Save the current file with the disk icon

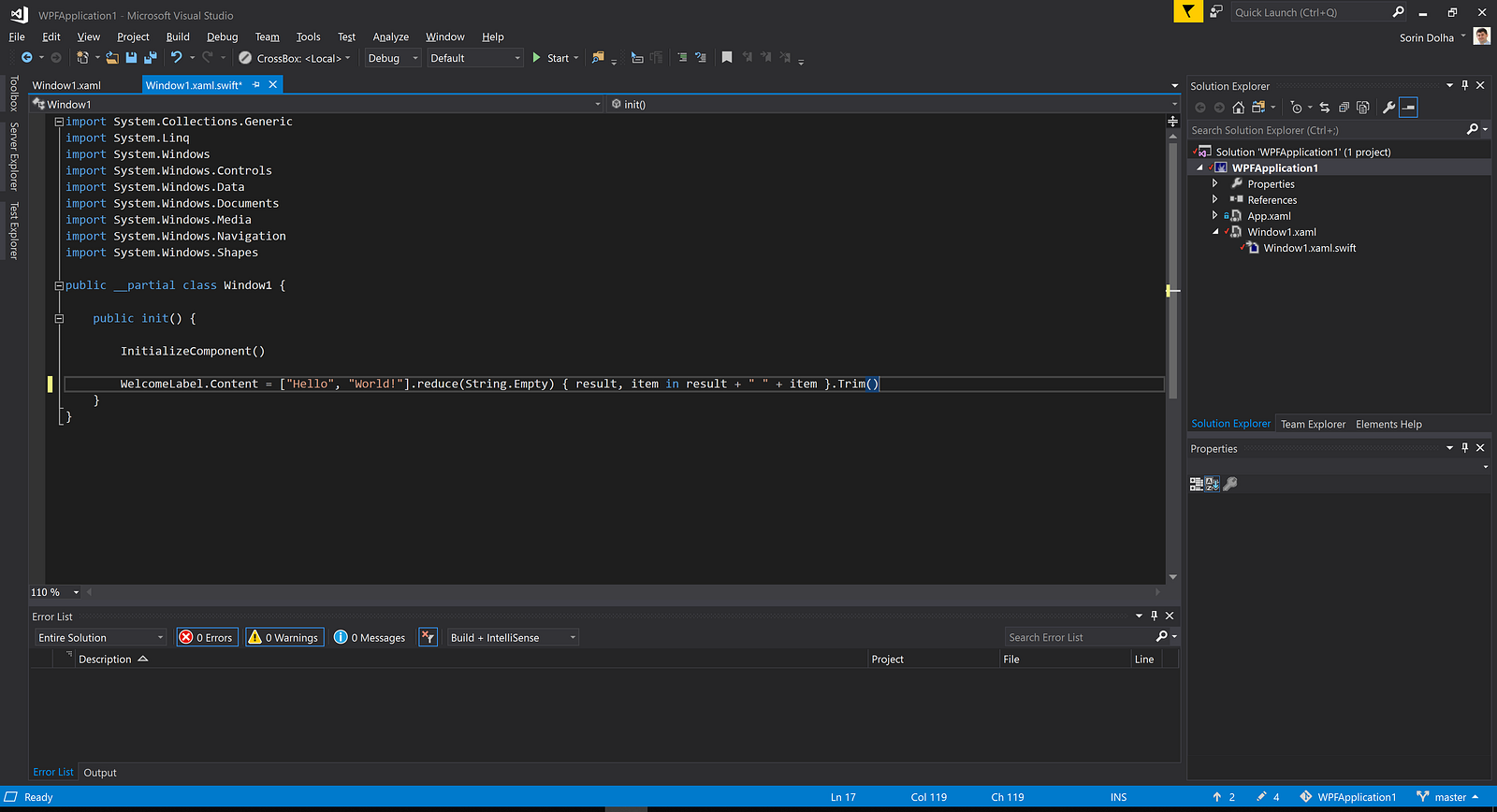[131, 58]
